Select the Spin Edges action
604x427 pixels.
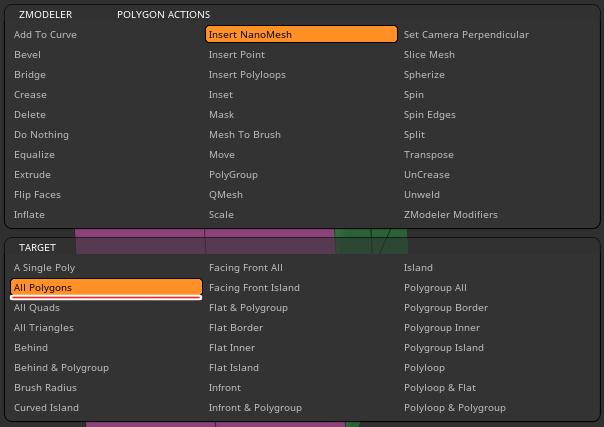[429, 115]
